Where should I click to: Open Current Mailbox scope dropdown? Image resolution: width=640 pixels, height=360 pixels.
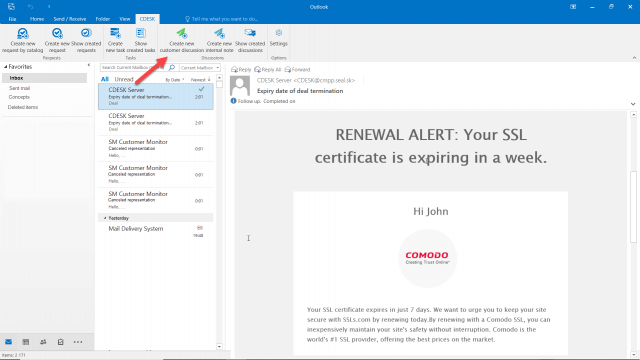click(x=200, y=67)
